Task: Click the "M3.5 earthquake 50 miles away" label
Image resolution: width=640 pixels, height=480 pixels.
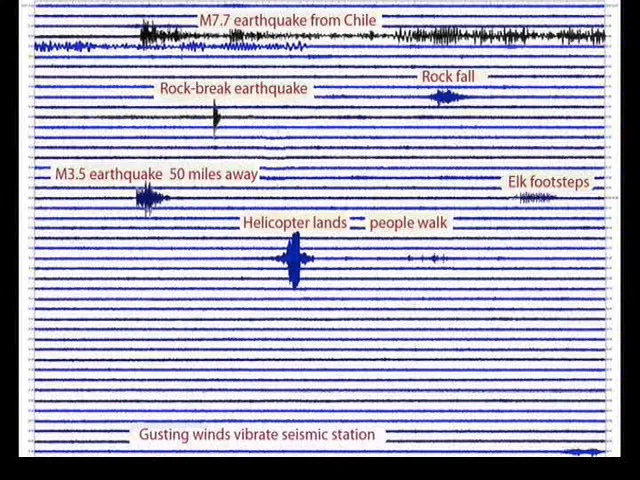Action: point(156,174)
